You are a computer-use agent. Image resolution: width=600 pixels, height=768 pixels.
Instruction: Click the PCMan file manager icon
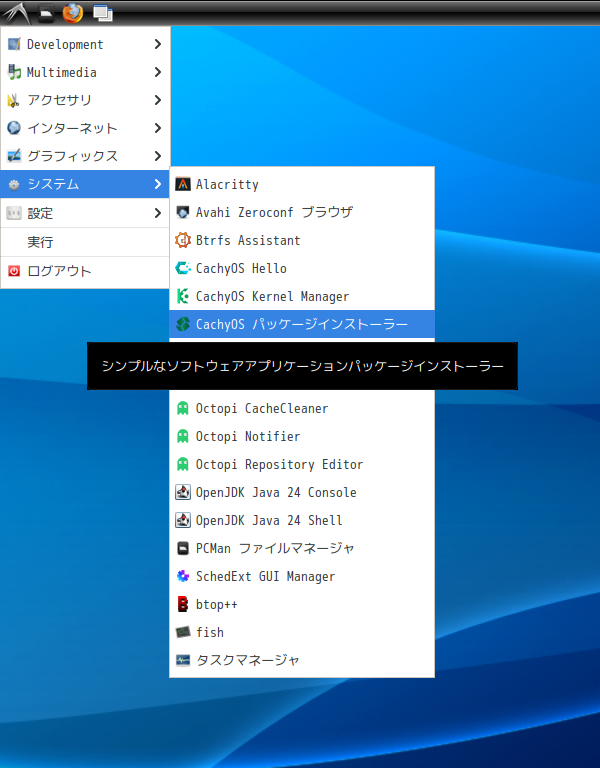pyautogui.click(x=183, y=548)
